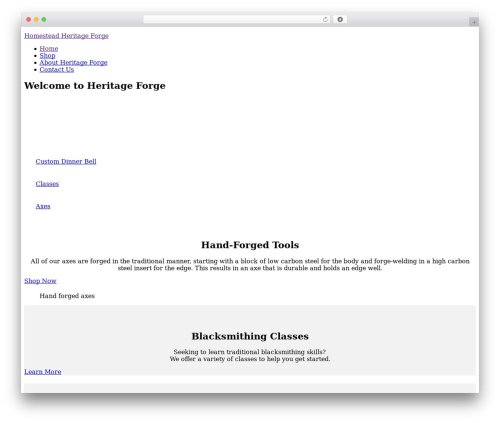This screenshot has height=423, width=500.
Task: Open a new tab with the plus button
Action: [x=474, y=22]
